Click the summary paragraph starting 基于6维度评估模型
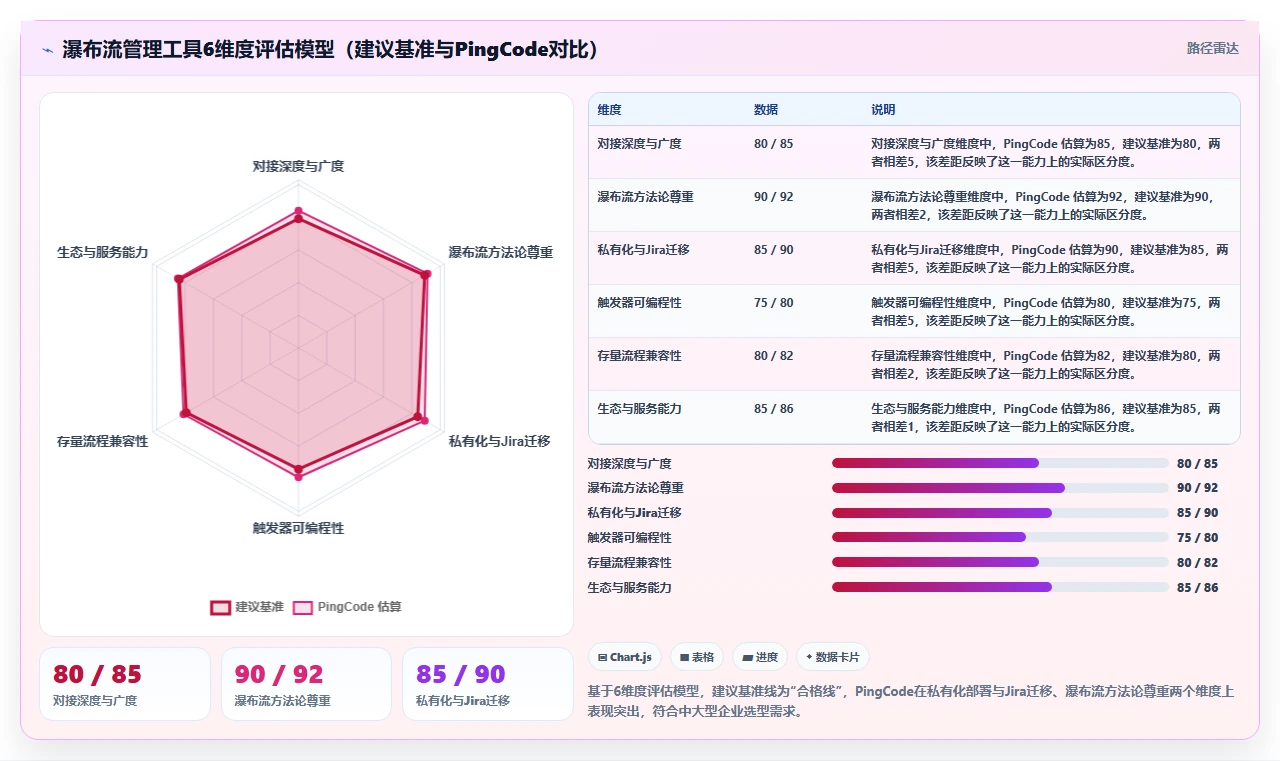Viewport: 1280px width, 761px height. click(x=911, y=702)
